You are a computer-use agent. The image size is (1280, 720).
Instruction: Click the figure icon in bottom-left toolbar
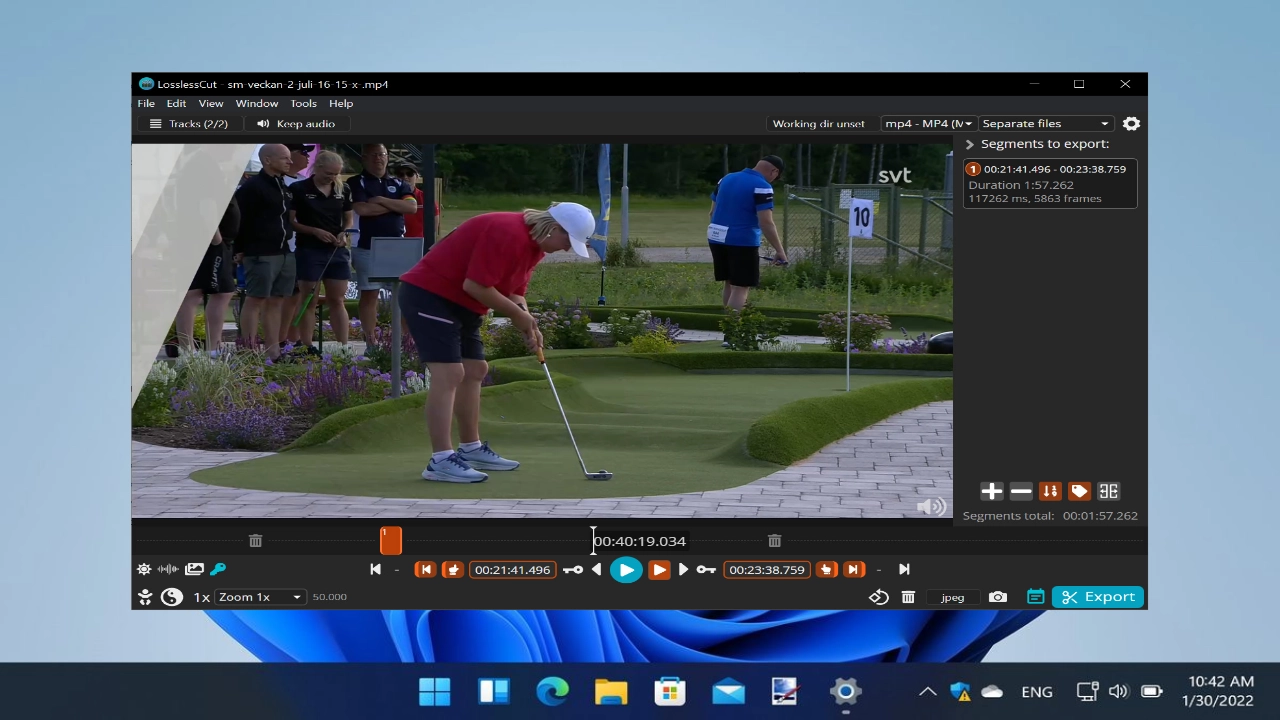(x=145, y=597)
